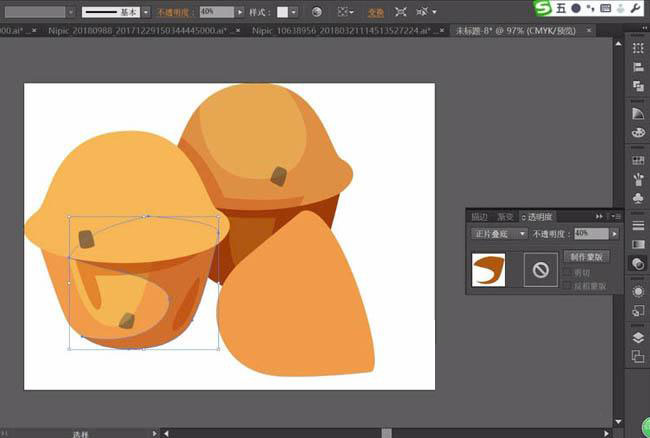Click the 变换 (Transform) link in control bar
The height and width of the screenshot is (438, 650).
click(375, 12)
